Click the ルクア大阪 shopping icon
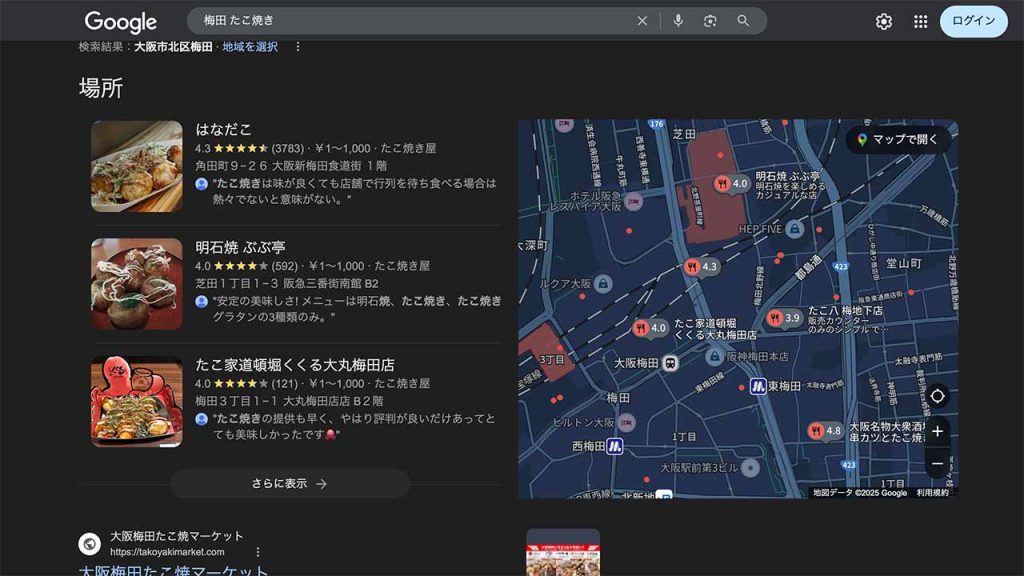1024x576 pixels. pos(603,283)
